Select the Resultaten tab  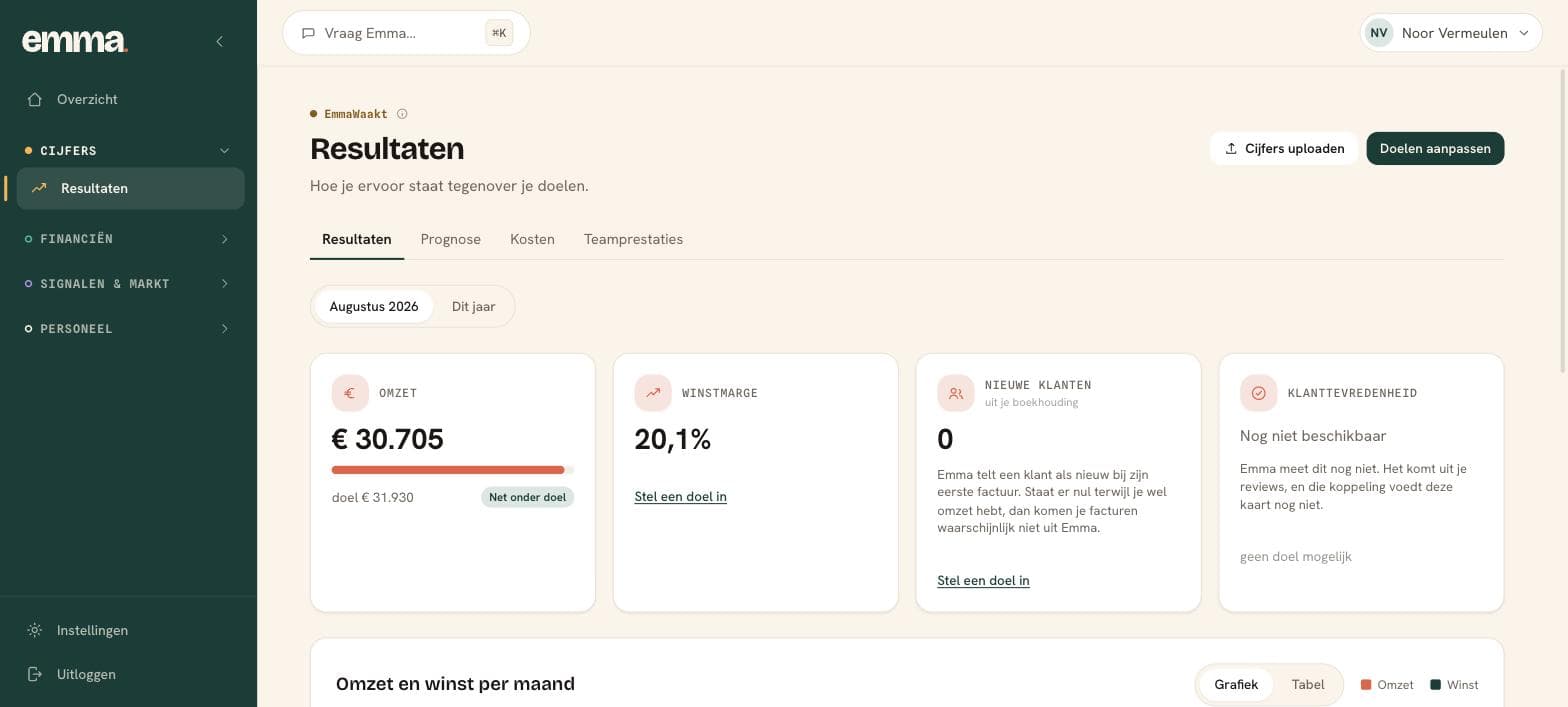pos(357,239)
